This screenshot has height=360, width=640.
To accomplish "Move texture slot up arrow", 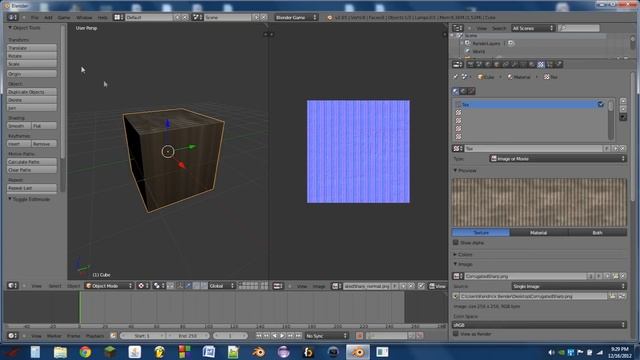I will pyautogui.click(x=623, y=101).
